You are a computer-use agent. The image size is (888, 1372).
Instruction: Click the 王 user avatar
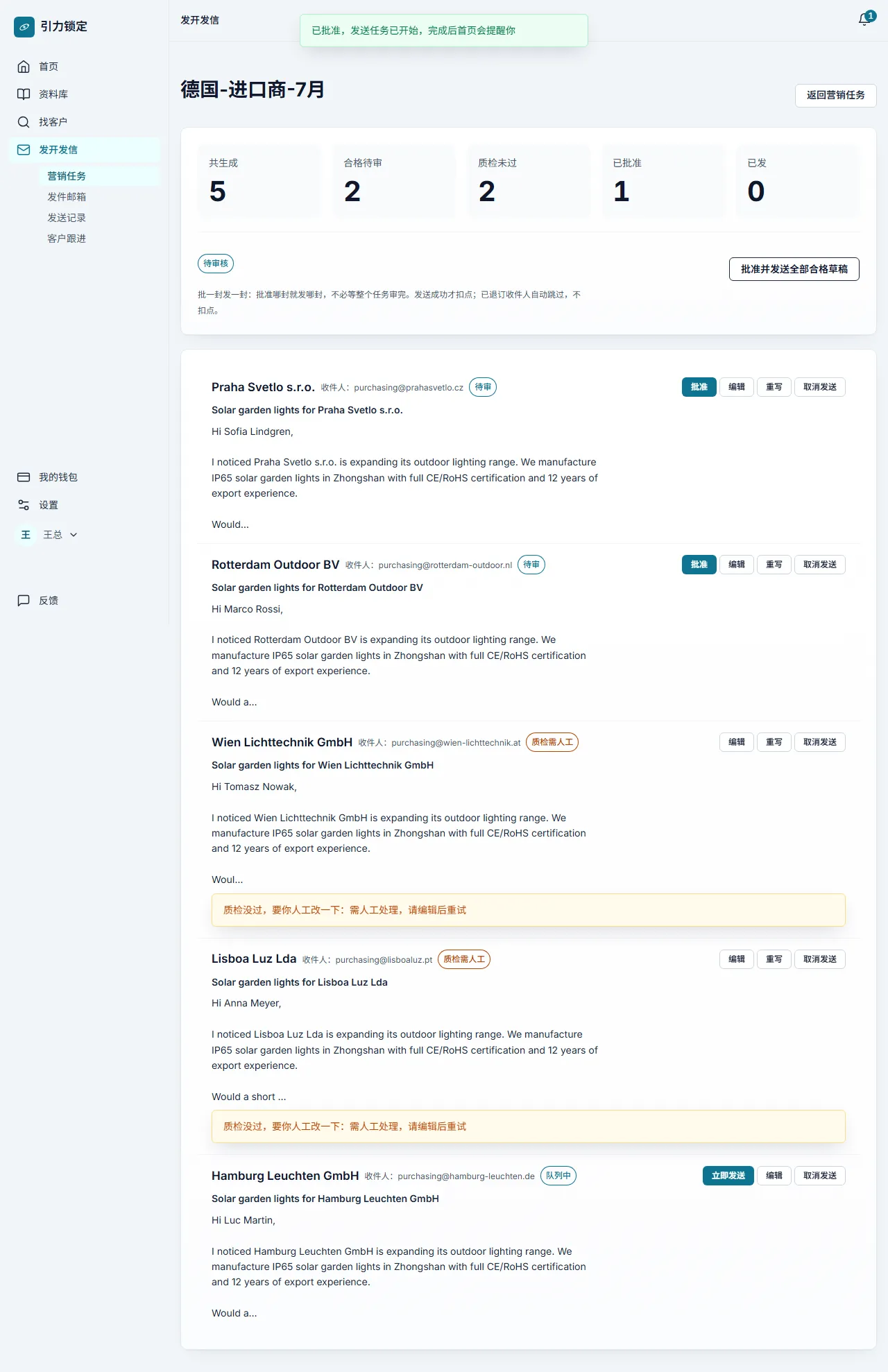click(26, 535)
